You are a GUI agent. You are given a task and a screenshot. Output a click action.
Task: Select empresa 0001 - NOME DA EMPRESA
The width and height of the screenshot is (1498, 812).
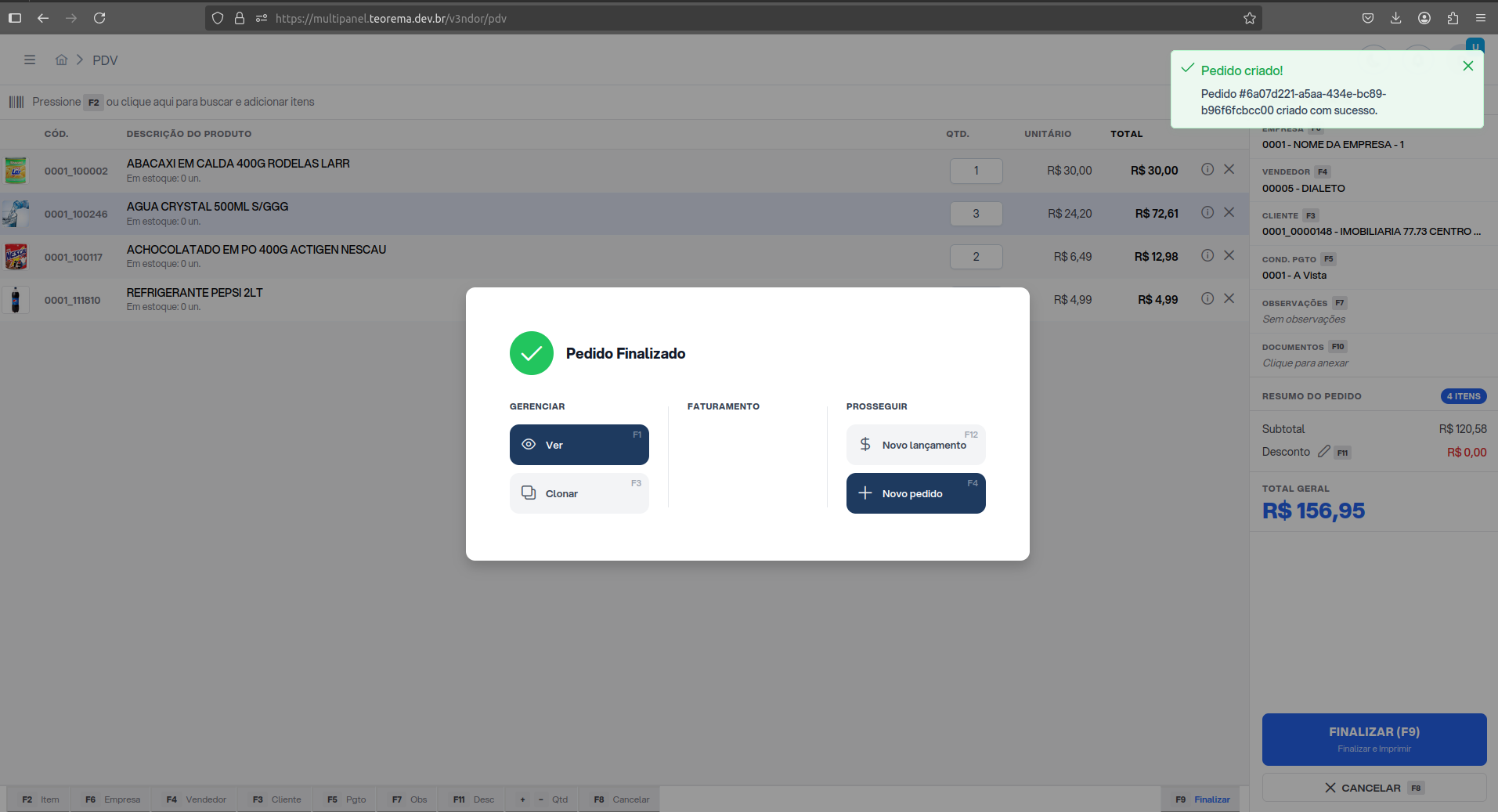[x=1333, y=145]
